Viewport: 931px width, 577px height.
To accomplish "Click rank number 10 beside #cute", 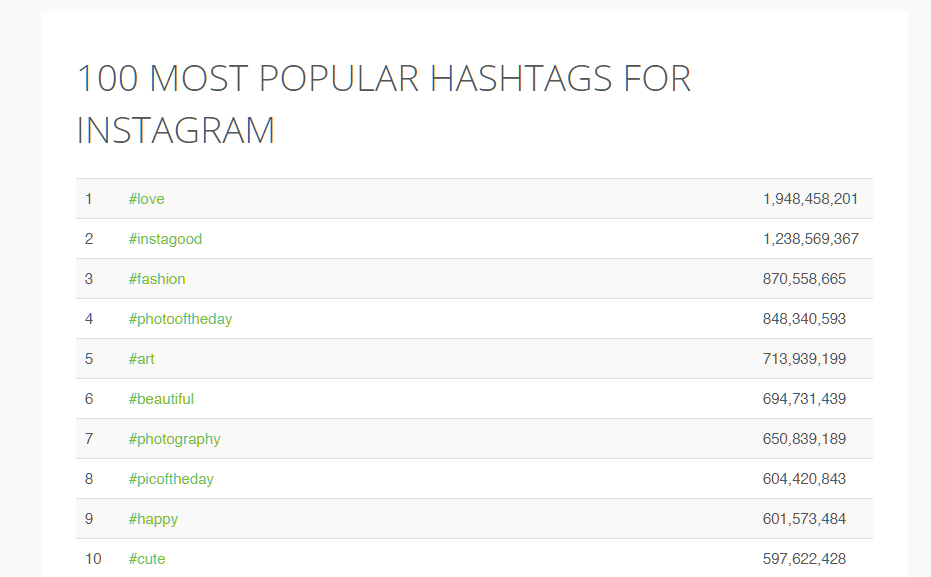I will point(93,559).
